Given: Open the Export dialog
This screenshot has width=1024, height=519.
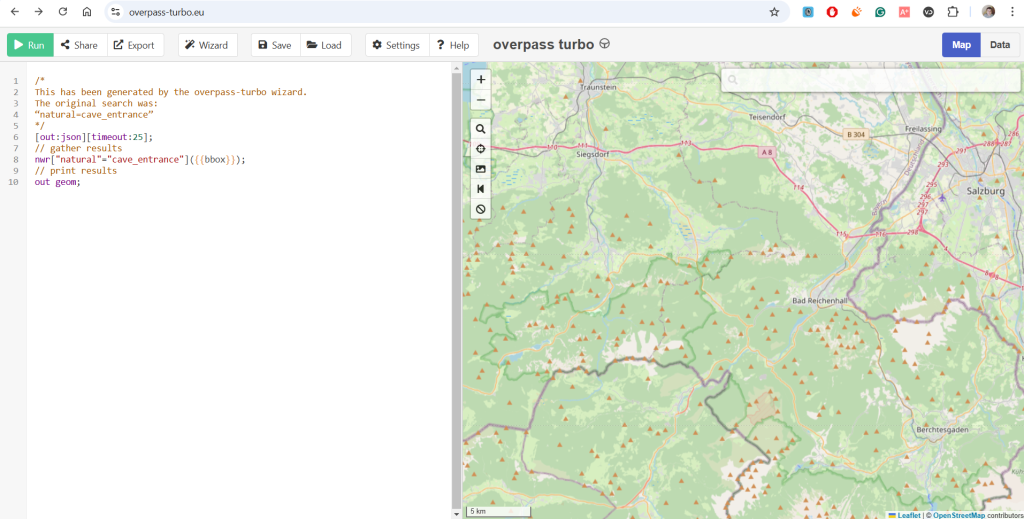Looking at the screenshot, I should [135, 45].
